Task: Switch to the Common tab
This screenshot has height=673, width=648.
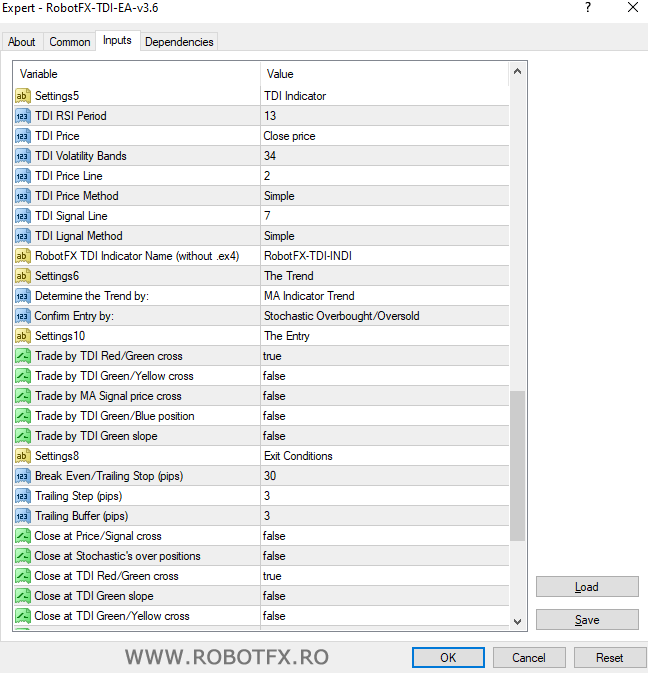Action: pyautogui.click(x=70, y=42)
